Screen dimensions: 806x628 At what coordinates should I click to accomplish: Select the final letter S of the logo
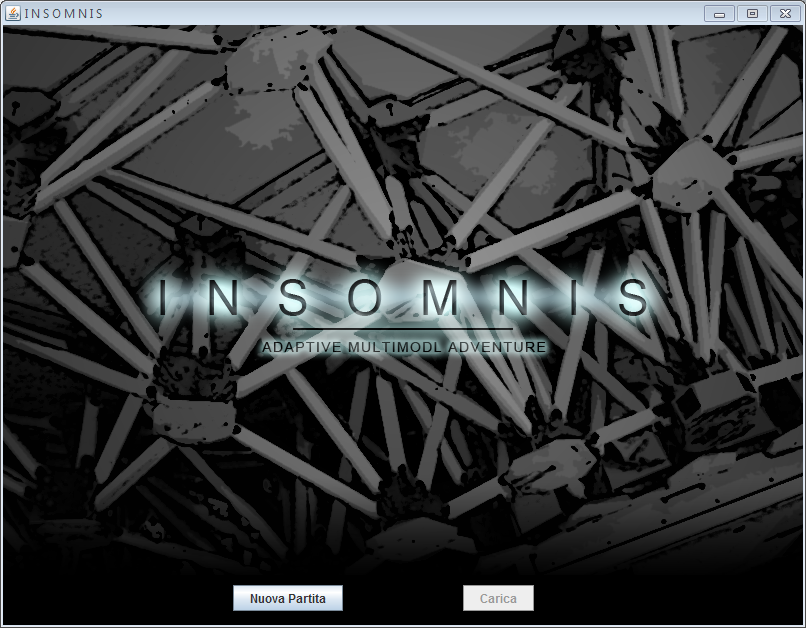point(632,298)
